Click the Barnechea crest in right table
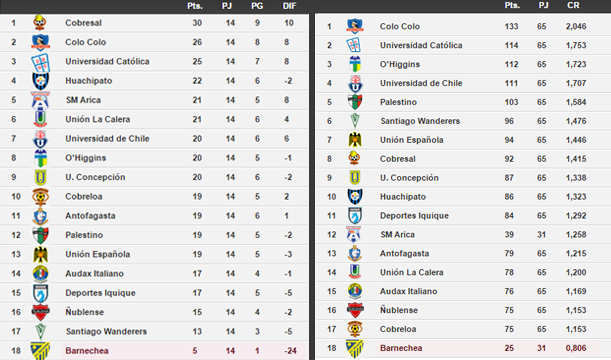The height and width of the screenshot is (360, 611). (x=355, y=348)
